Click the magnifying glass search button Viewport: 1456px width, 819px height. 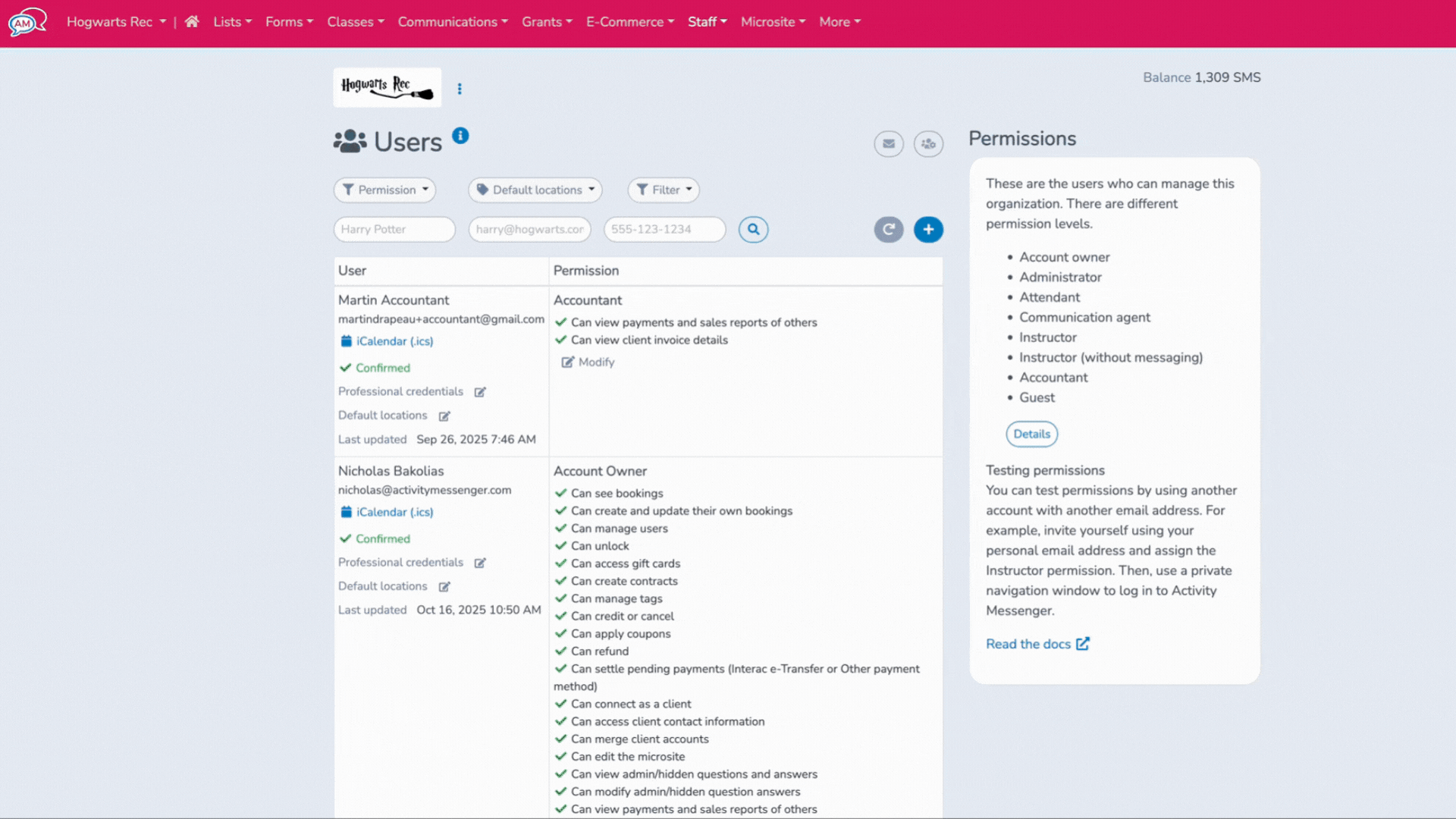tap(753, 229)
